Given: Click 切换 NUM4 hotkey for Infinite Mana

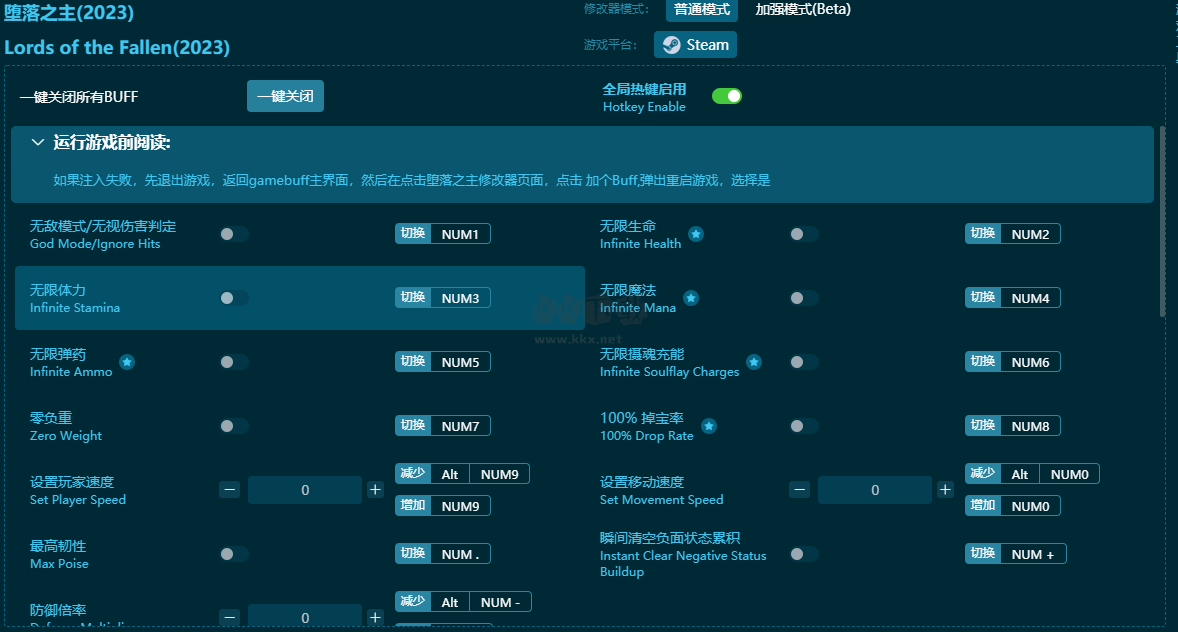Looking at the screenshot, I should click(x=1012, y=298).
